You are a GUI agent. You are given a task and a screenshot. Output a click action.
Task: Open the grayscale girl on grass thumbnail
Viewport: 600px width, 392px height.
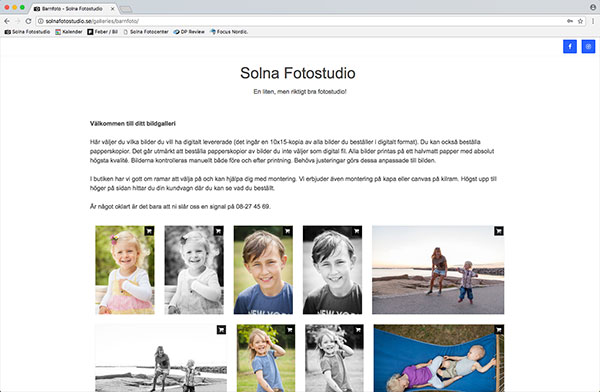(334, 358)
